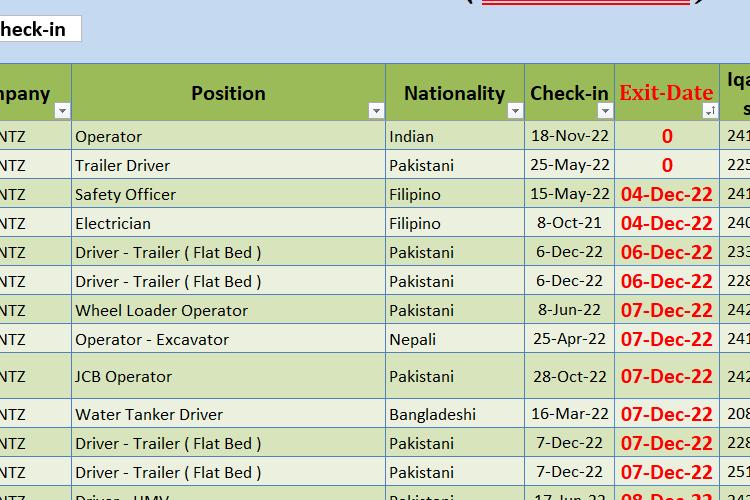Select the 16-Mar-22 check-in cell
The image size is (750, 500).
click(569, 414)
